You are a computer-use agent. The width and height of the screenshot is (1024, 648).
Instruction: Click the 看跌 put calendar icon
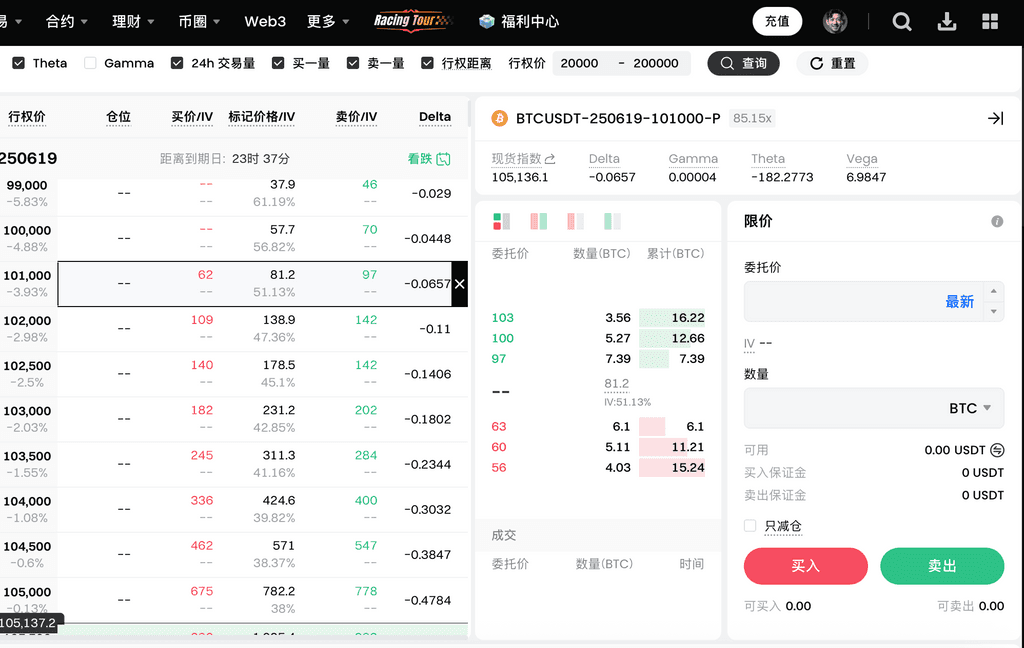[443, 159]
